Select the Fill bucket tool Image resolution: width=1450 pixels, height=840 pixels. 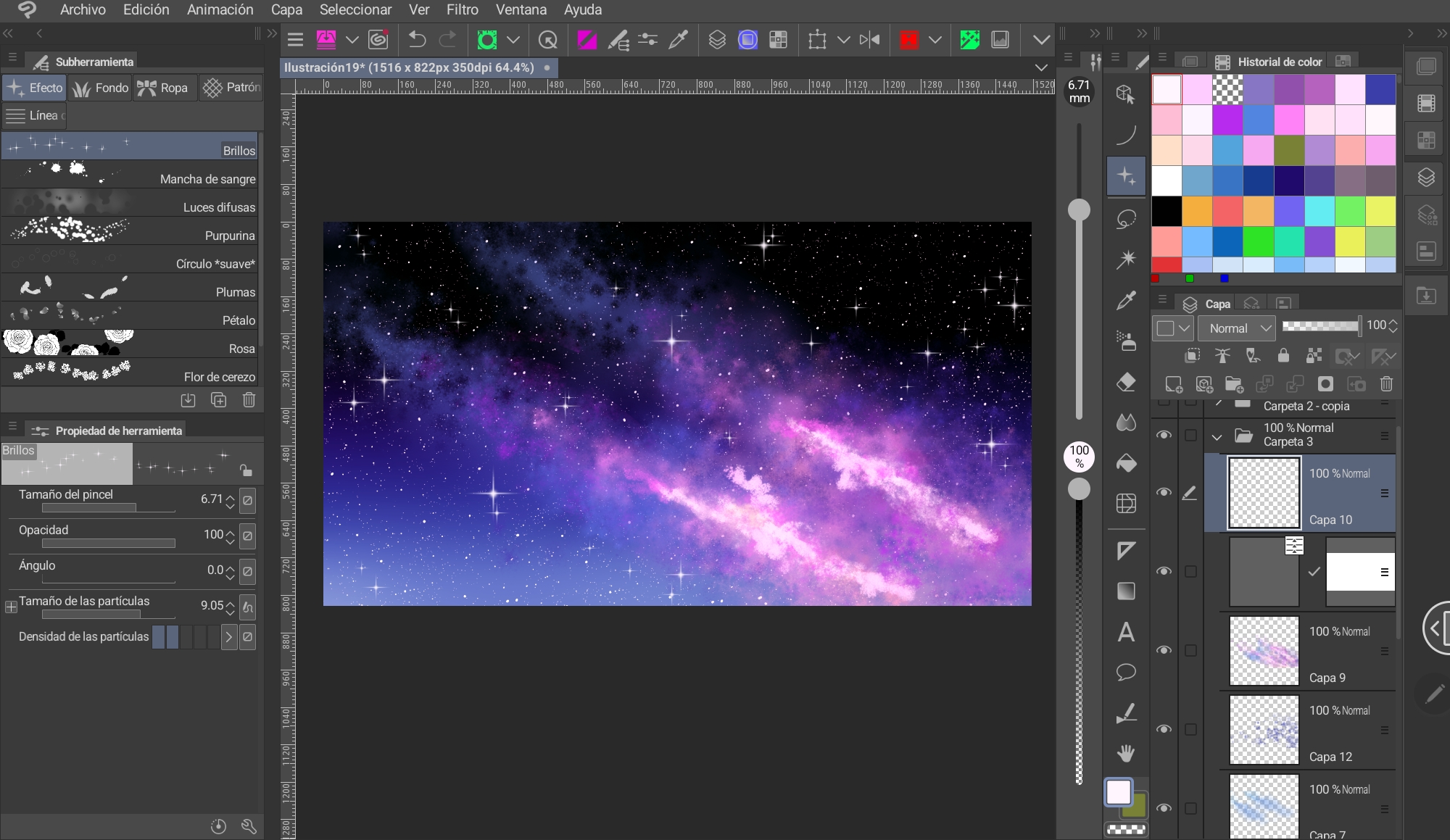pos(1126,463)
